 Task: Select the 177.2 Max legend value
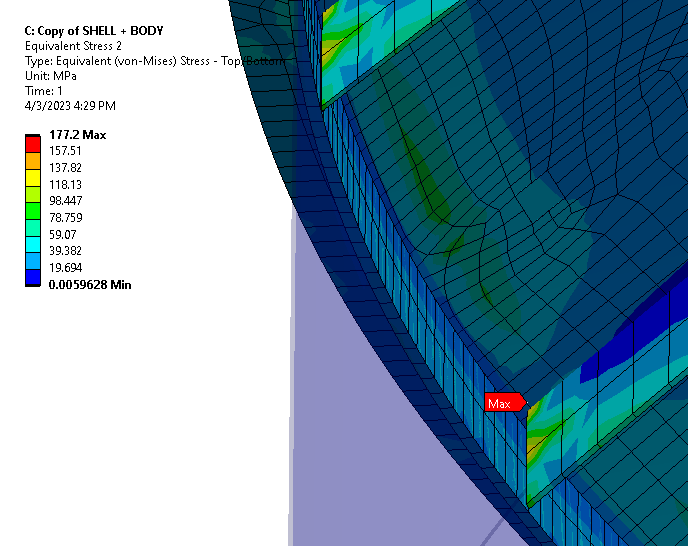coord(77,135)
